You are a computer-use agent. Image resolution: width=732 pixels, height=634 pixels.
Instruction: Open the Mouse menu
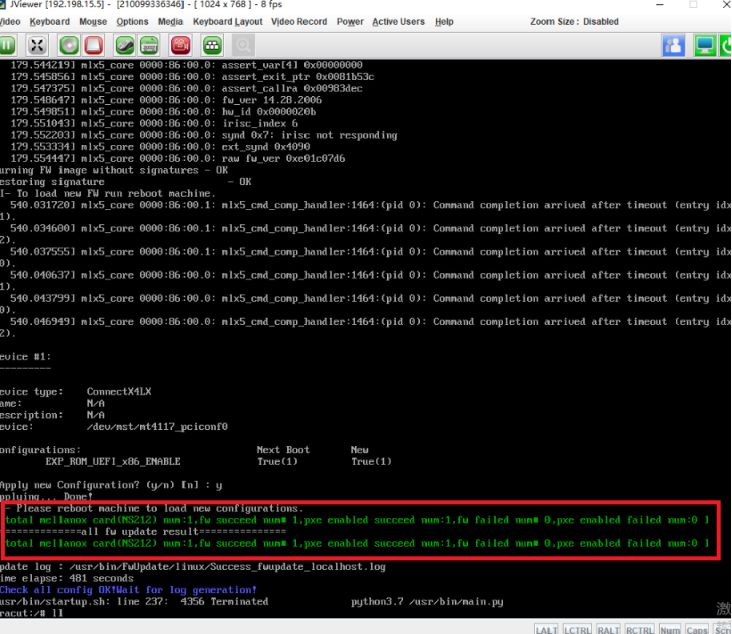[x=93, y=21]
